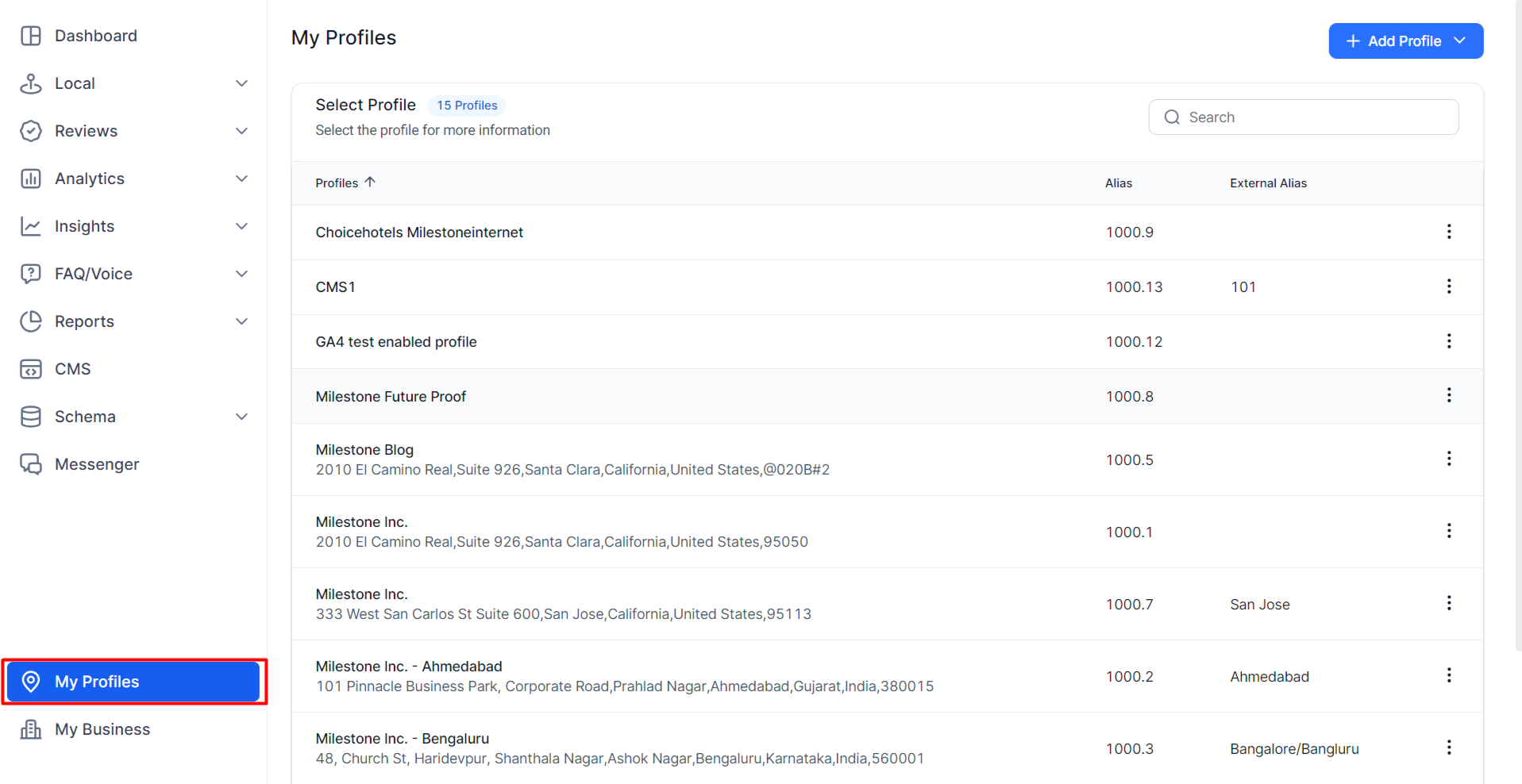This screenshot has height=784, width=1522.
Task: Click the Dashboard grid icon
Action: click(x=31, y=36)
